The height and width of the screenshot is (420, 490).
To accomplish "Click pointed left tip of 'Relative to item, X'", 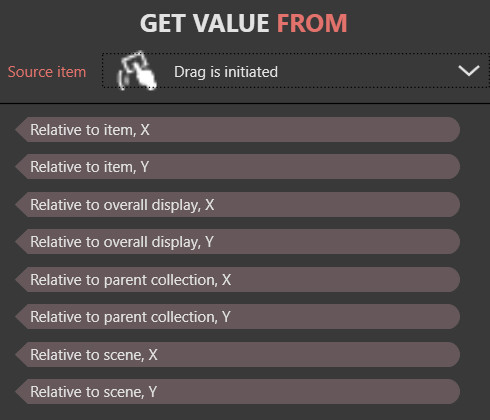I will click(21, 130).
